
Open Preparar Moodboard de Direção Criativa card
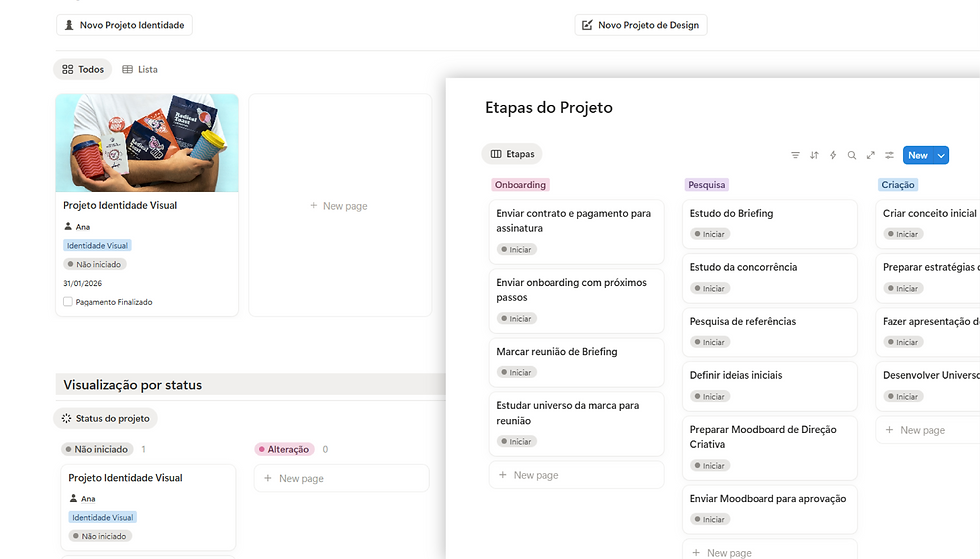click(769, 448)
